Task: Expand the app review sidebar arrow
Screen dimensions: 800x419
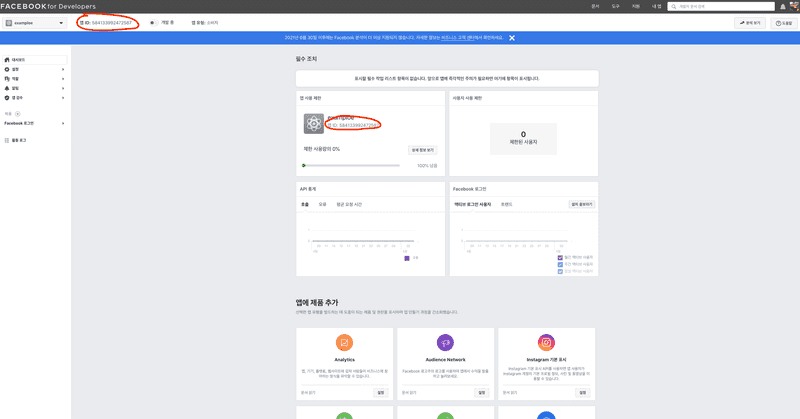Action: 63,97
